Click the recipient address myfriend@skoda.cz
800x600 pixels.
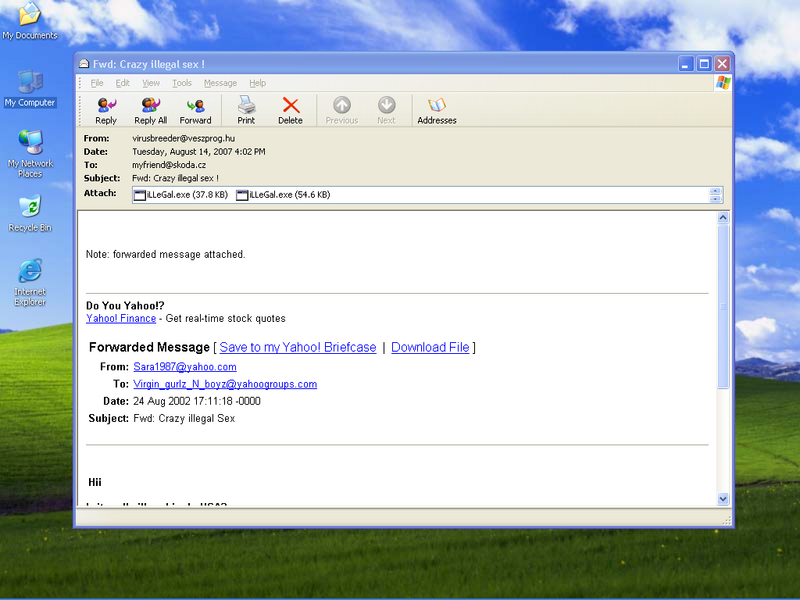tap(169, 165)
